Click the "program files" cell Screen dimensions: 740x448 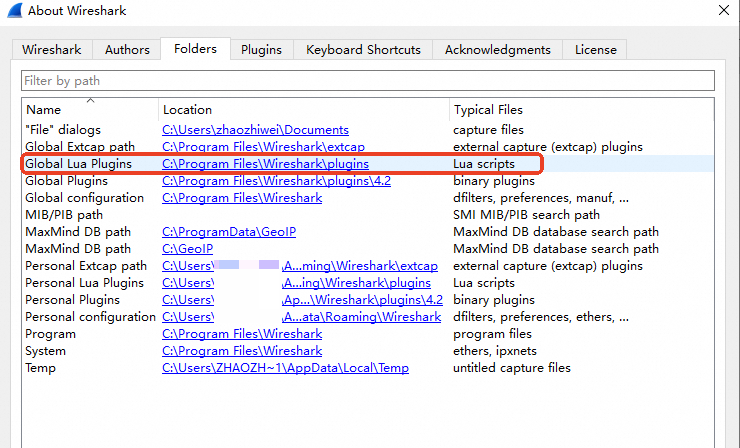pyautogui.click(x=492, y=334)
